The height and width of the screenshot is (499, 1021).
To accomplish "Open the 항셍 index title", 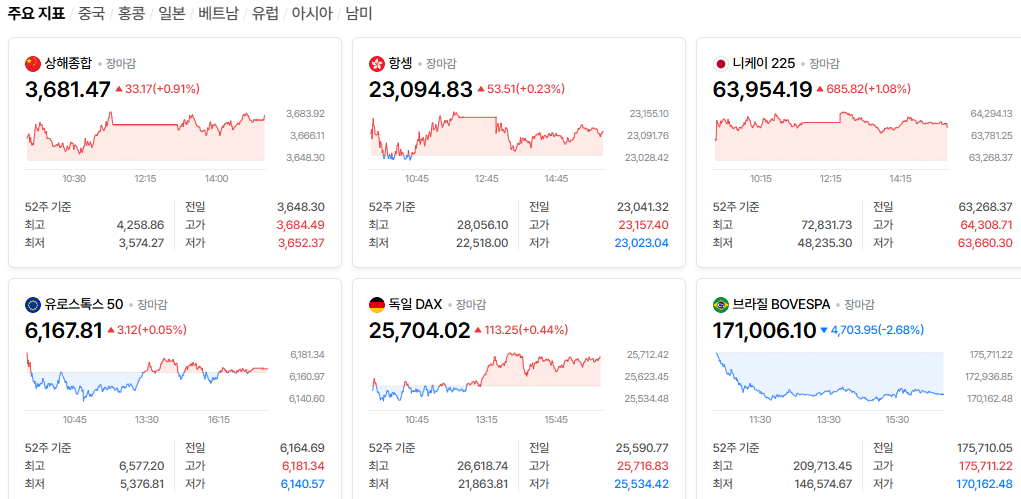I will tap(400, 64).
